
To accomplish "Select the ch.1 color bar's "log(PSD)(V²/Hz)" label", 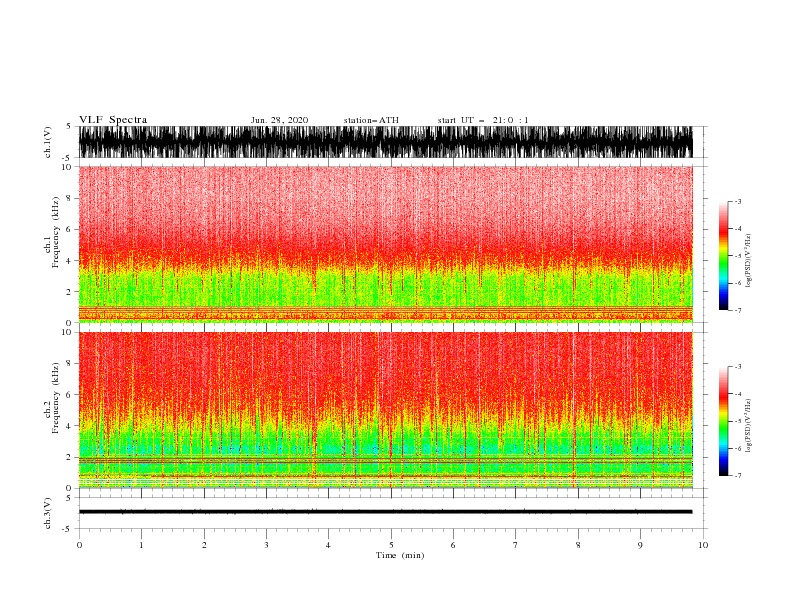I will tap(749, 261).
